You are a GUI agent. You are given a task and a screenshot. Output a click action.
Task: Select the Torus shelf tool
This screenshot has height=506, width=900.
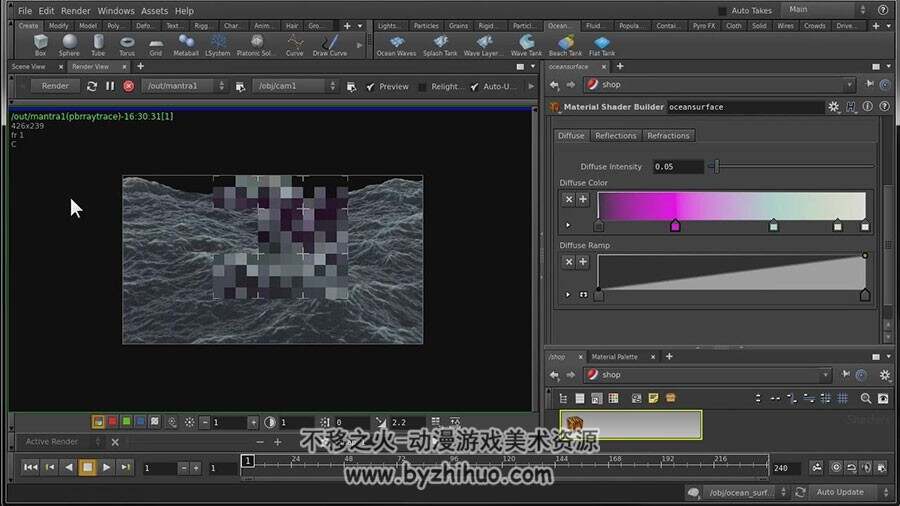tap(127, 45)
